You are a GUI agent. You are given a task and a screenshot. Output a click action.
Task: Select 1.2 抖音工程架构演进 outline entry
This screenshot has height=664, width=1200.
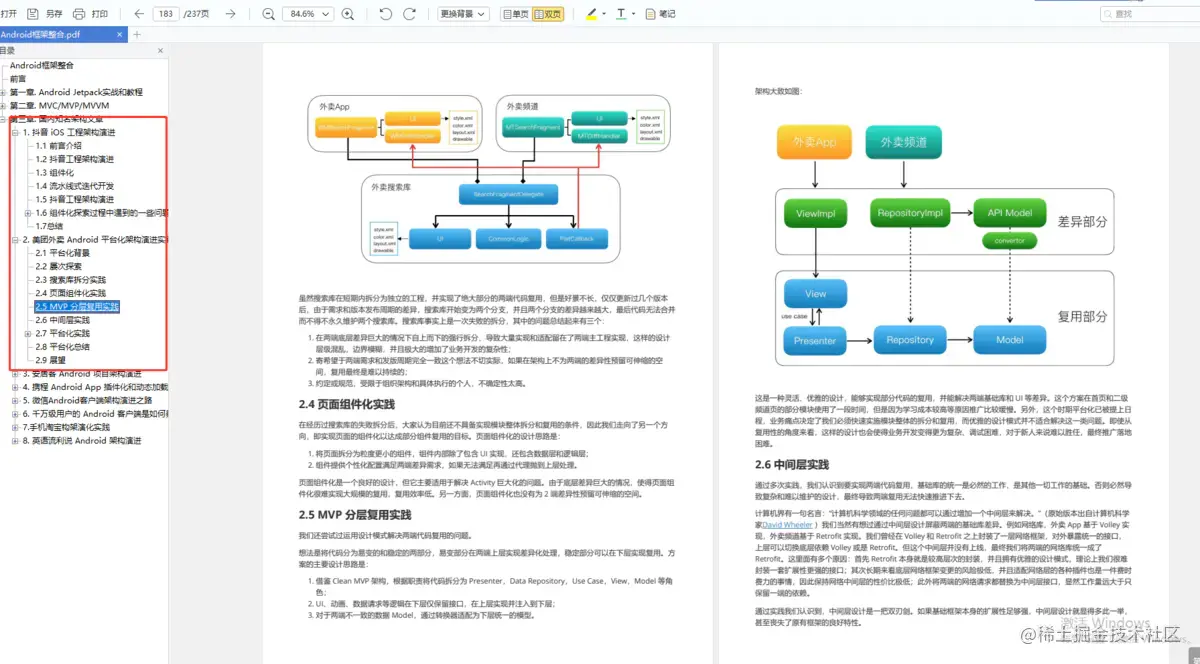tap(75, 159)
